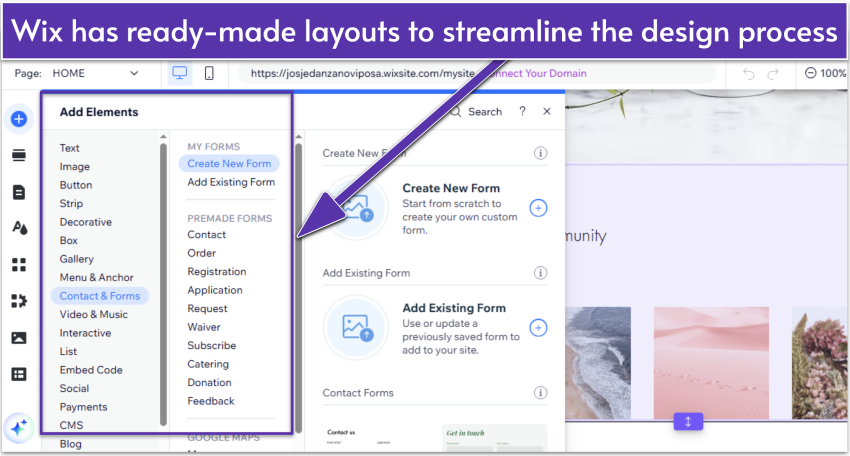This screenshot has height=456, width=850.
Task: Click the Create New Form illustration thumbnail
Action: pyautogui.click(x=356, y=208)
